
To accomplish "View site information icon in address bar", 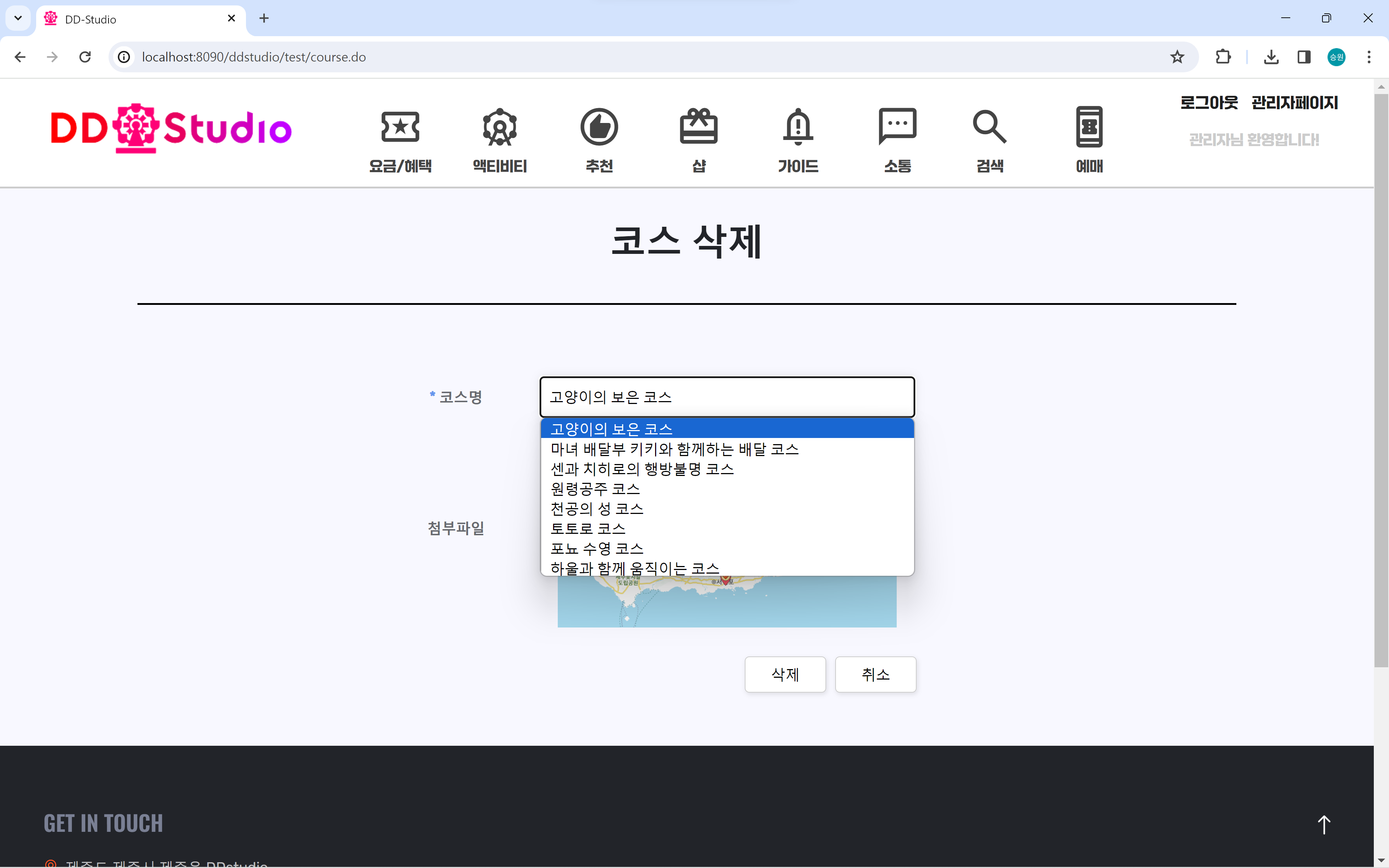I will coord(124,57).
